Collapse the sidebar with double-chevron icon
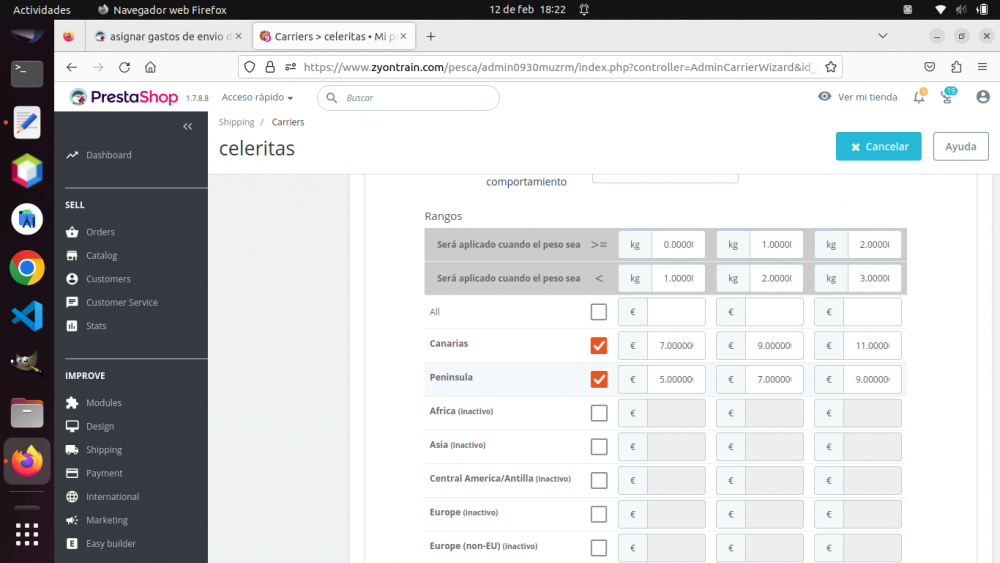 point(188,126)
